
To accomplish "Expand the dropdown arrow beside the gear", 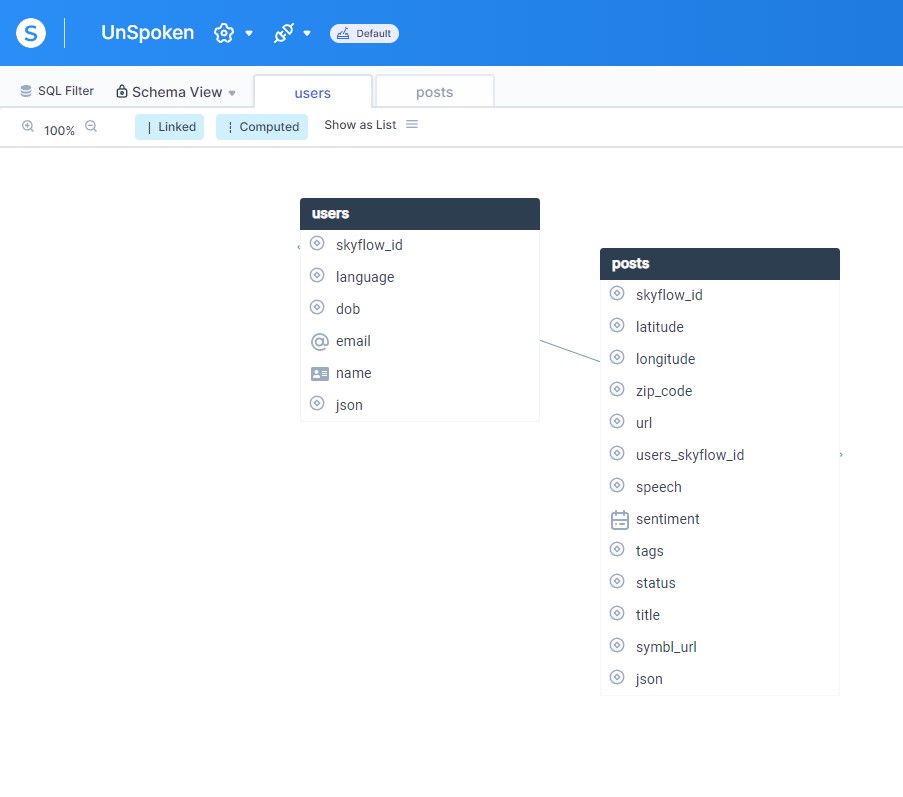I will pos(249,33).
